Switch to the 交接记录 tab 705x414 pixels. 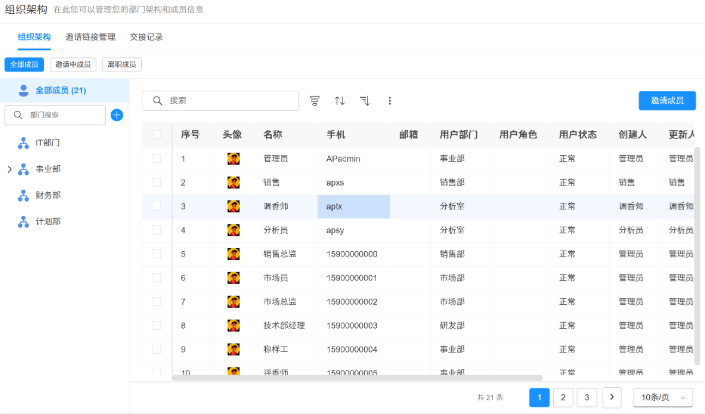[x=146, y=37]
